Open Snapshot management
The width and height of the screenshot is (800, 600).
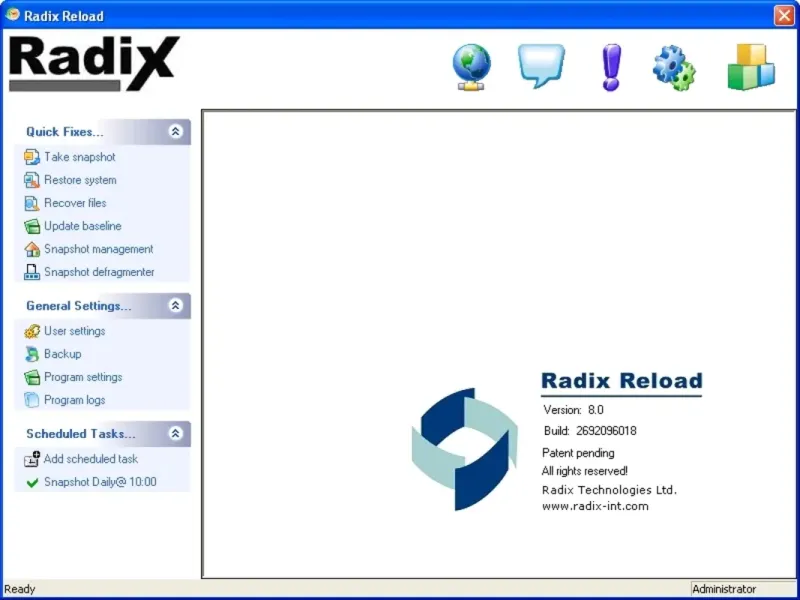[x=98, y=249]
